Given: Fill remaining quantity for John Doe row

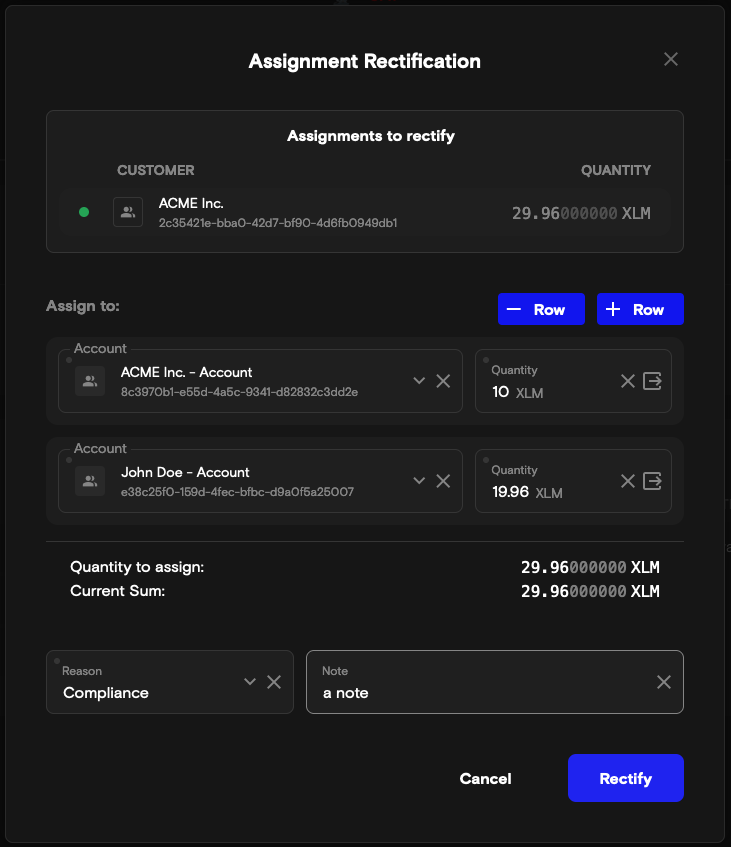Looking at the screenshot, I should click(x=653, y=481).
